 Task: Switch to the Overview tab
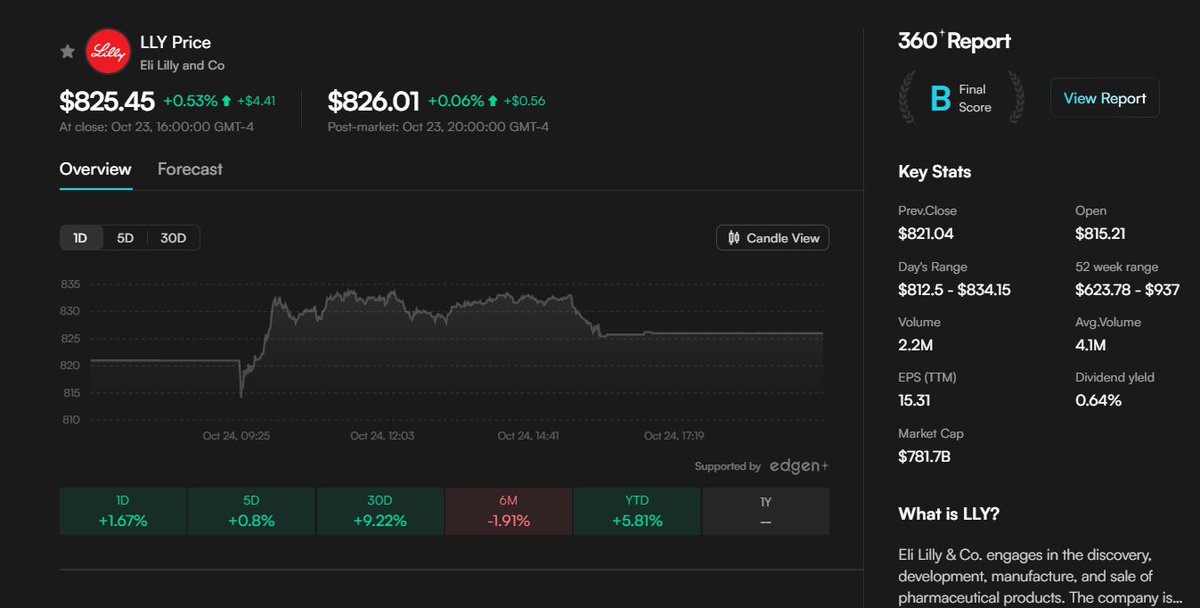95,169
